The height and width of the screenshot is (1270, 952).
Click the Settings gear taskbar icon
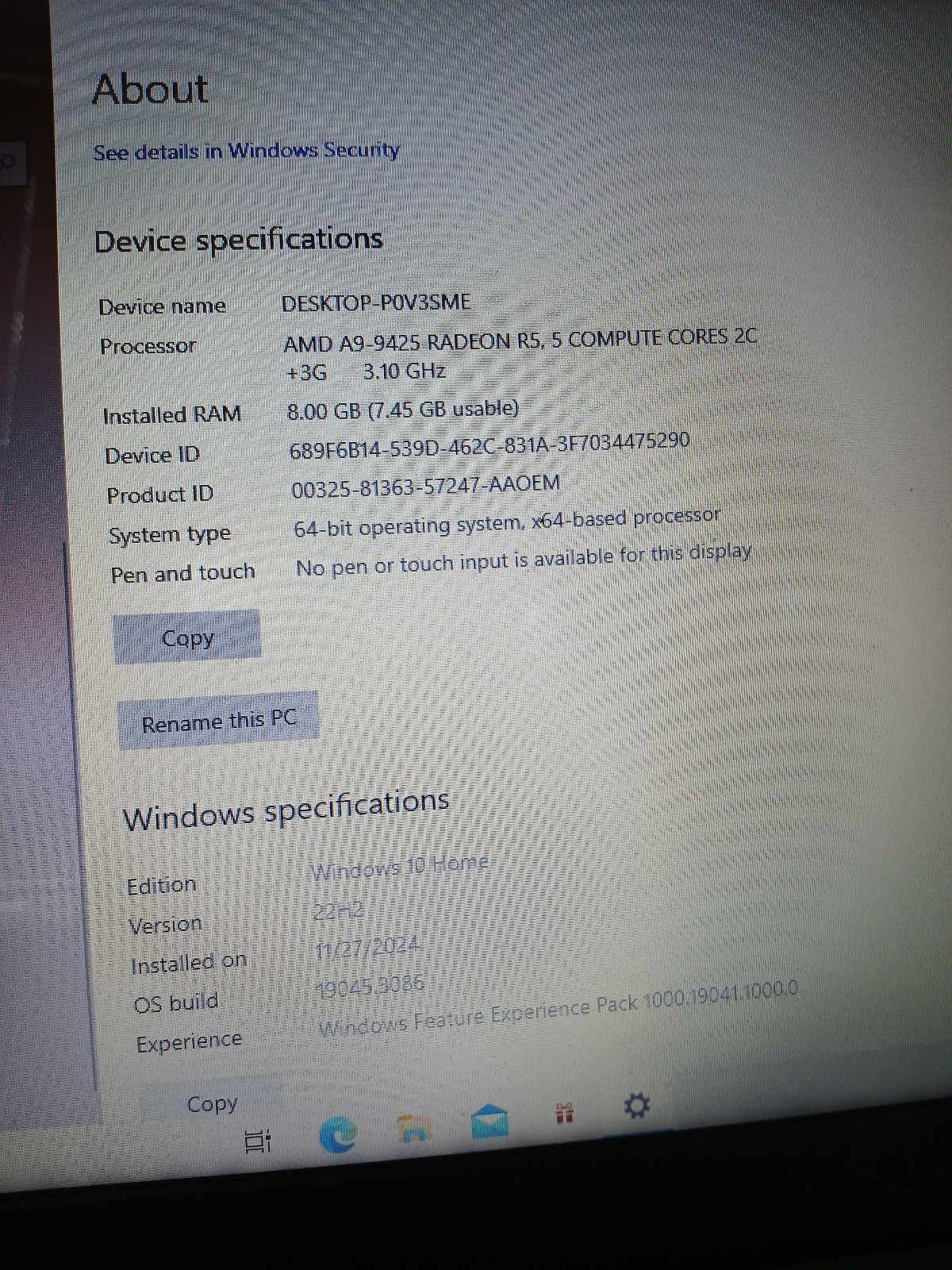coord(636,1106)
